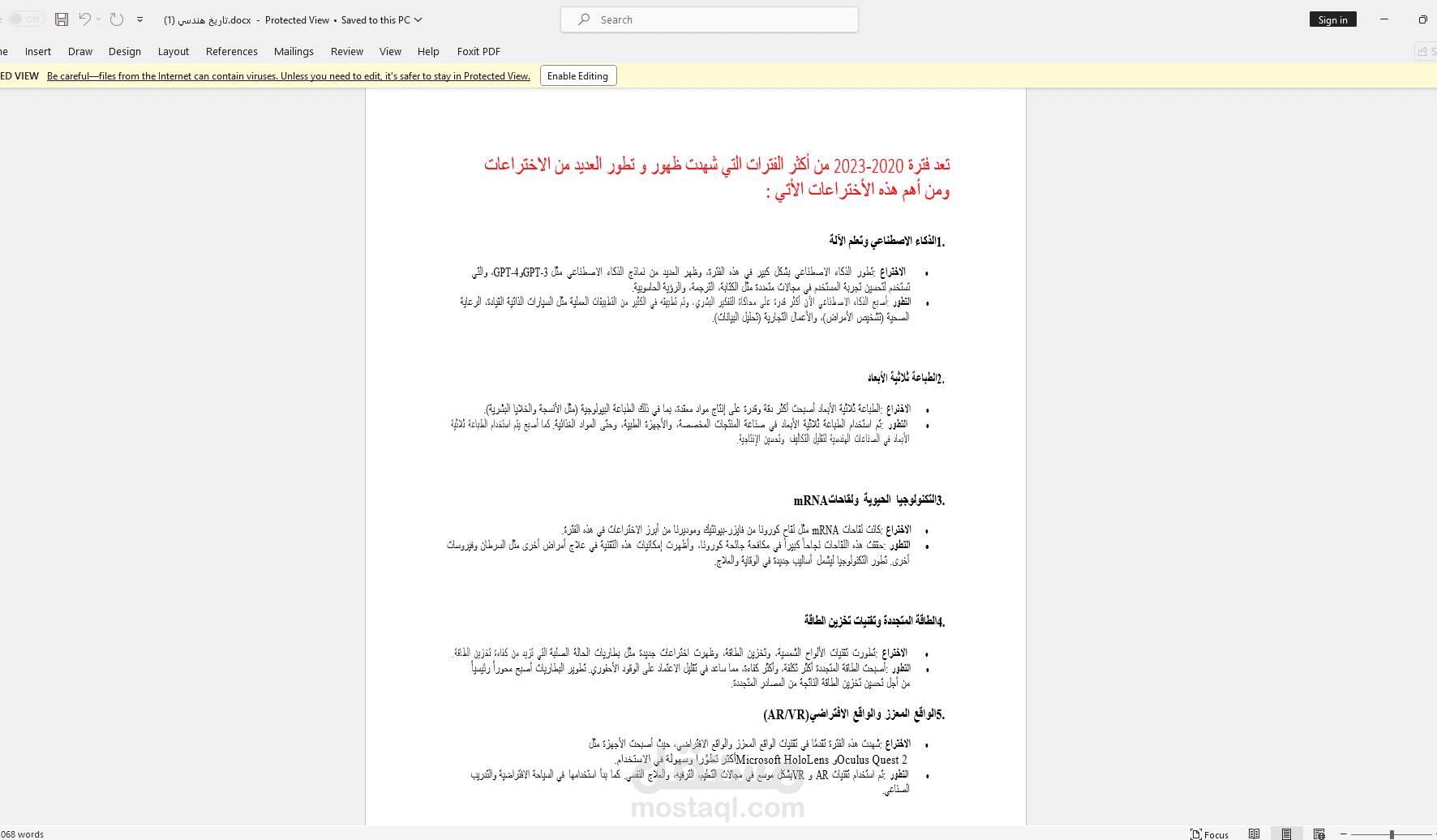Switch to Read Mode view icon
The image size is (1437, 840).
1255,834
